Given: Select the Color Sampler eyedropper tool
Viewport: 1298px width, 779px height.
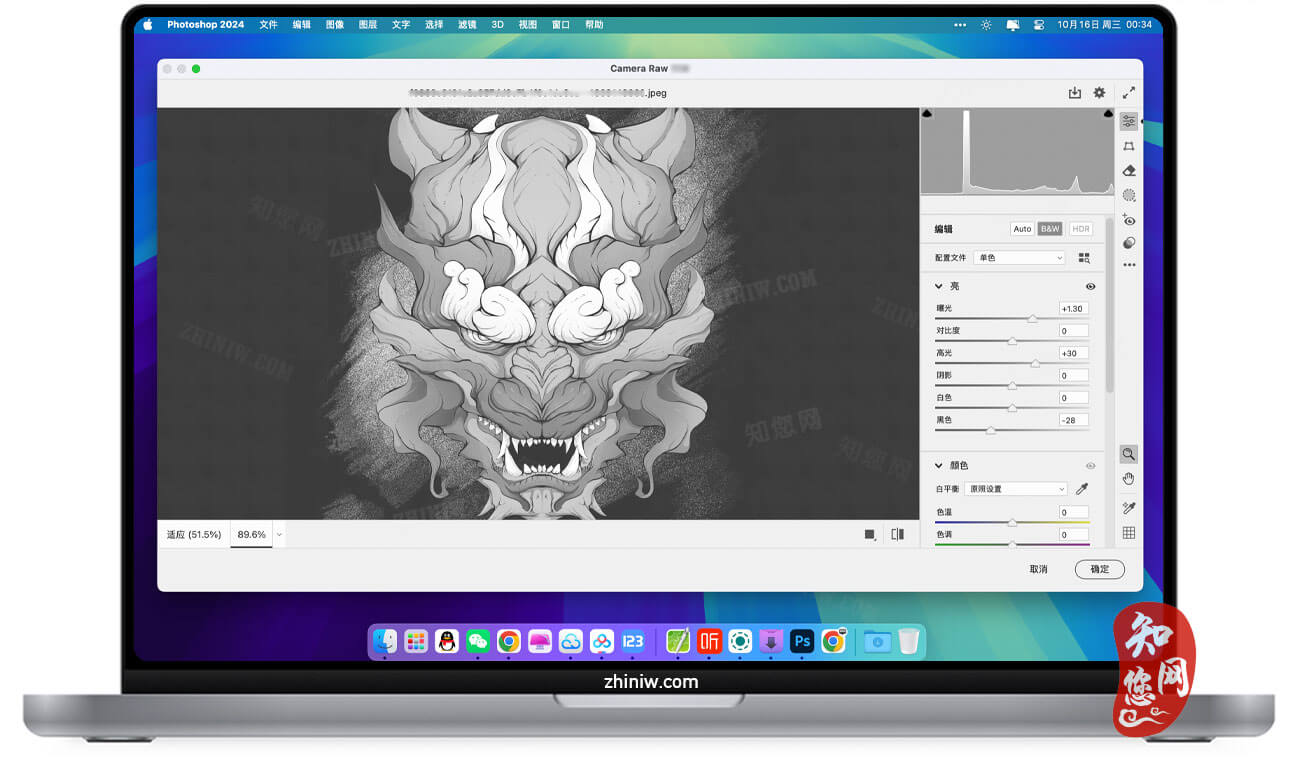Looking at the screenshot, I should coord(1129,508).
